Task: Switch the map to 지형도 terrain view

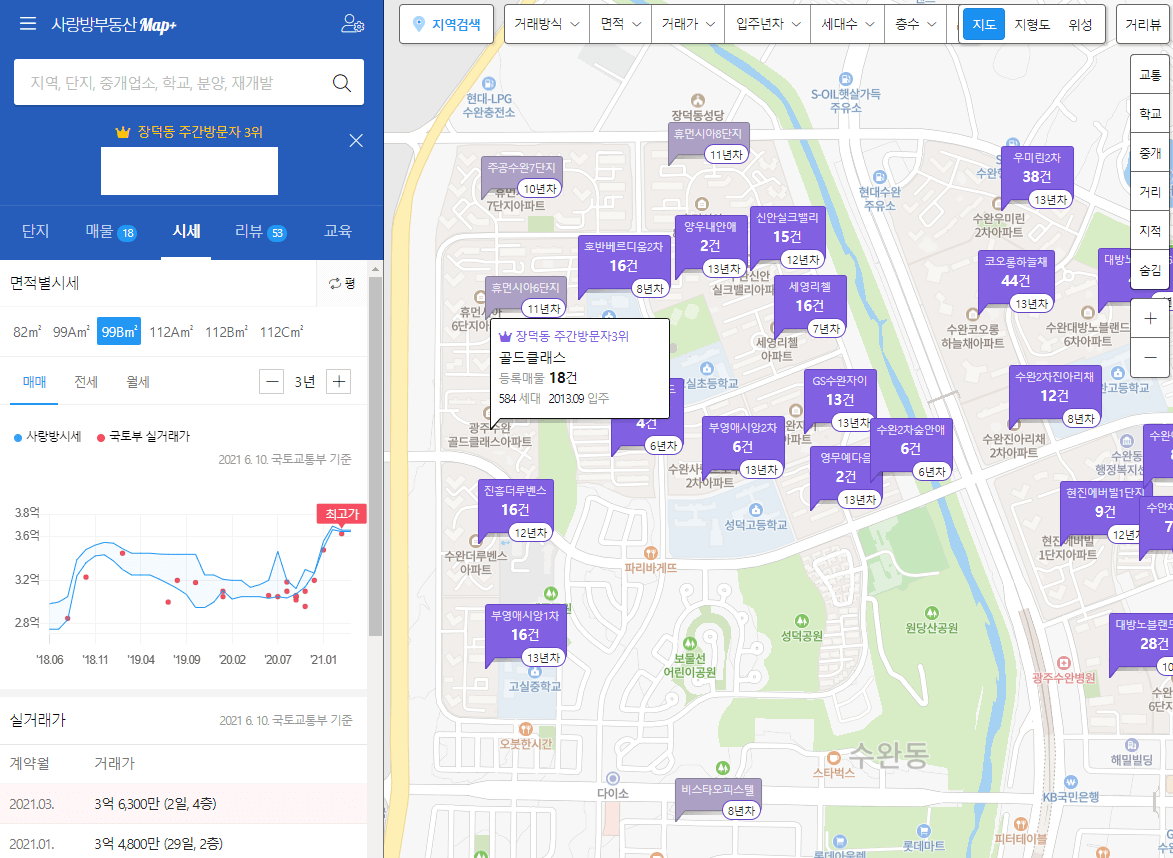Action: 1031,23
